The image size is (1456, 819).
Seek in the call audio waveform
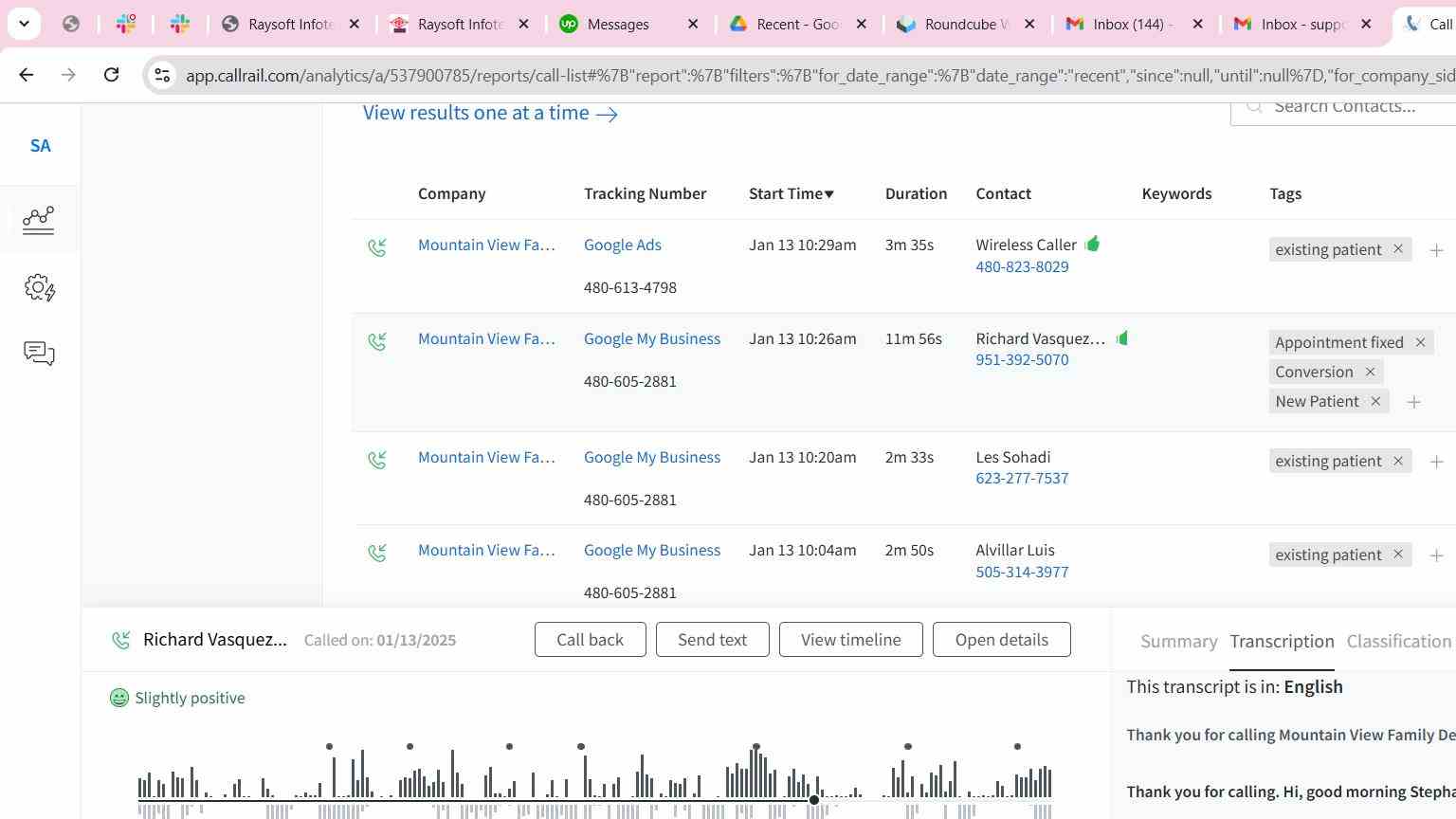pos(594,781)
